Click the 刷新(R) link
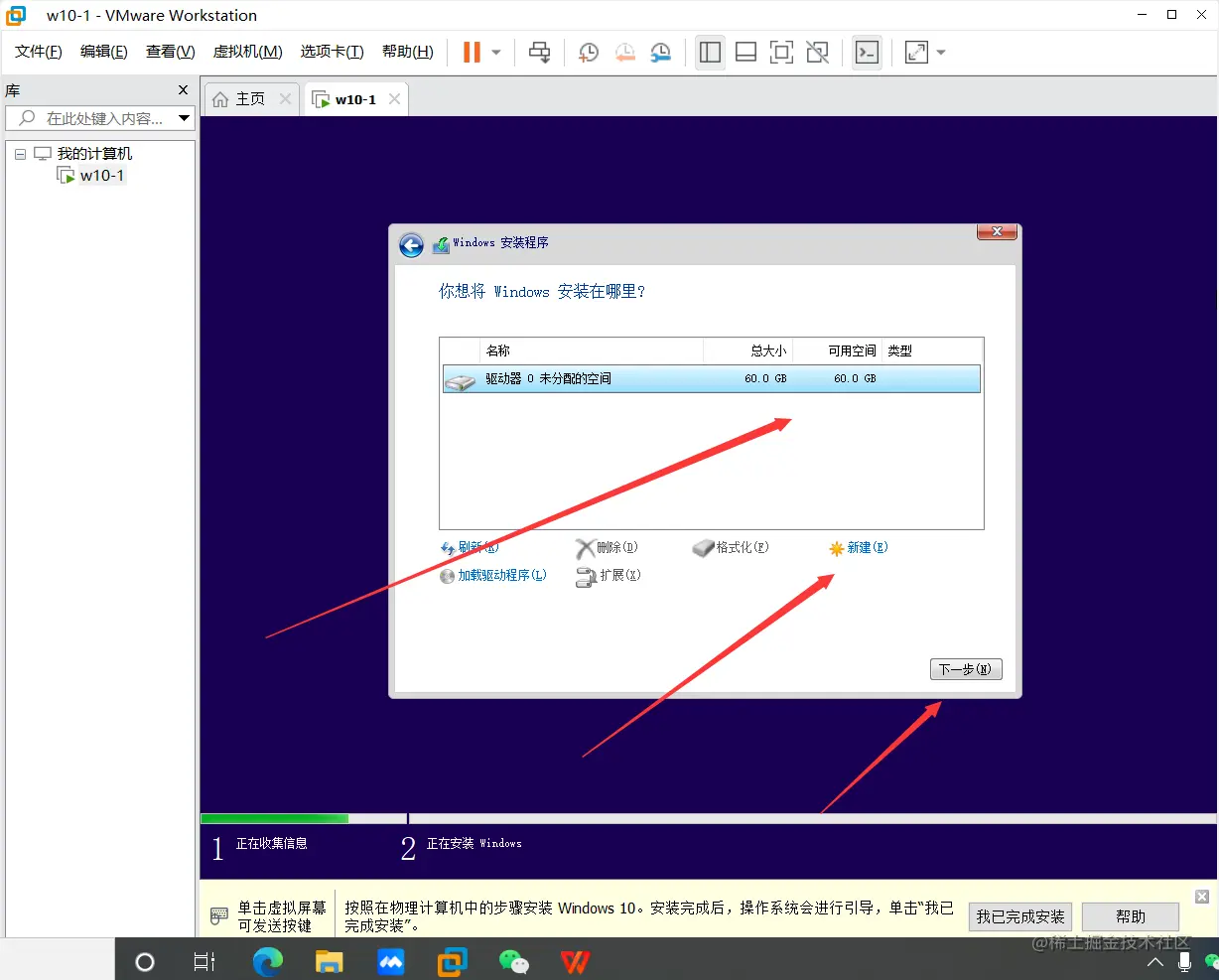The height and width of the screenshot is (980, 1219). (x=470, y=547)
